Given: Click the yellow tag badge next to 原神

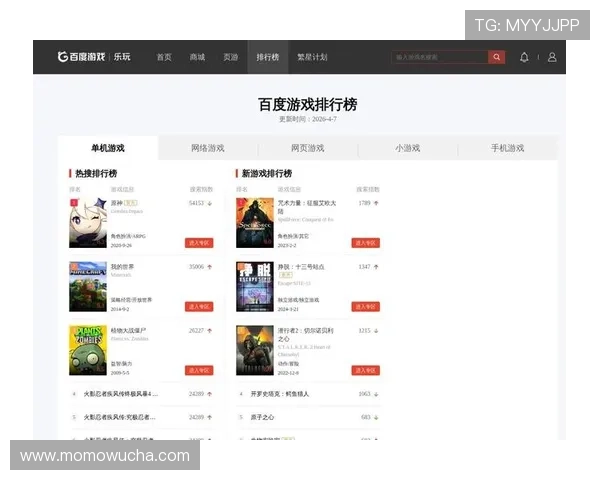Looking at the screenshot, I should point(130,203).
